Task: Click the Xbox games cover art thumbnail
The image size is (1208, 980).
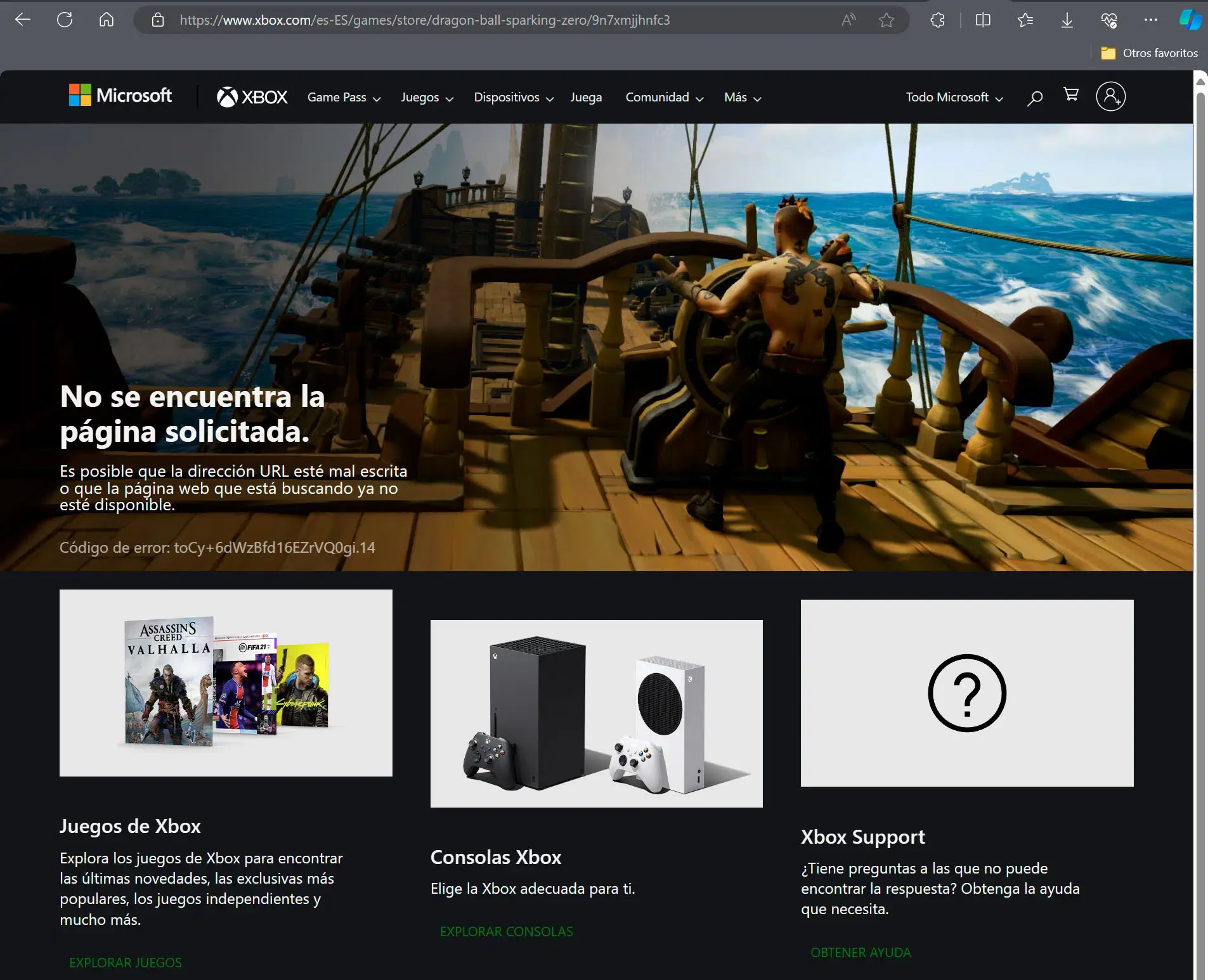Action: [226, 683]
